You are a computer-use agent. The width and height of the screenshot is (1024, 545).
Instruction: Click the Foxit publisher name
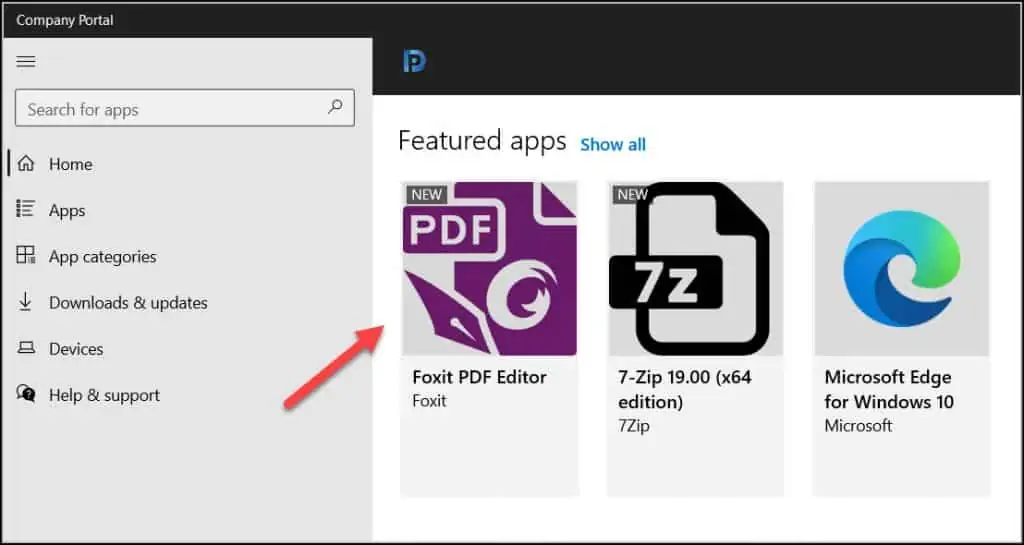pos(429,401)
